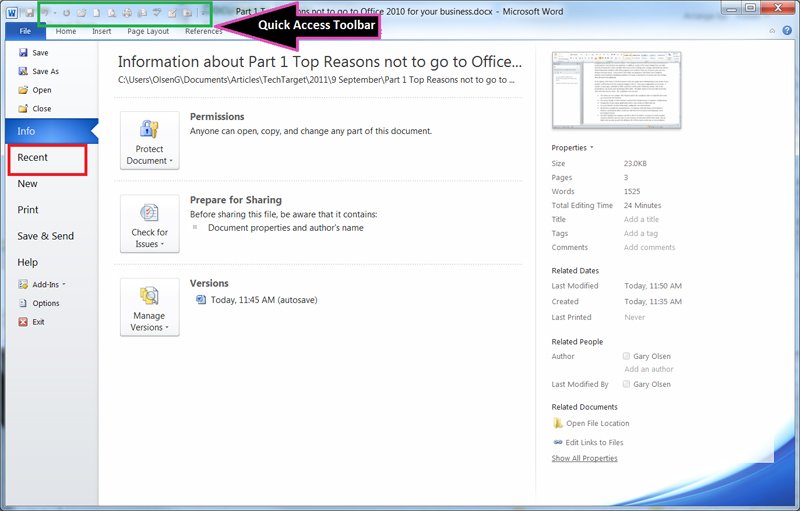Click the Open File Location folder icon

tap(558, 423)
